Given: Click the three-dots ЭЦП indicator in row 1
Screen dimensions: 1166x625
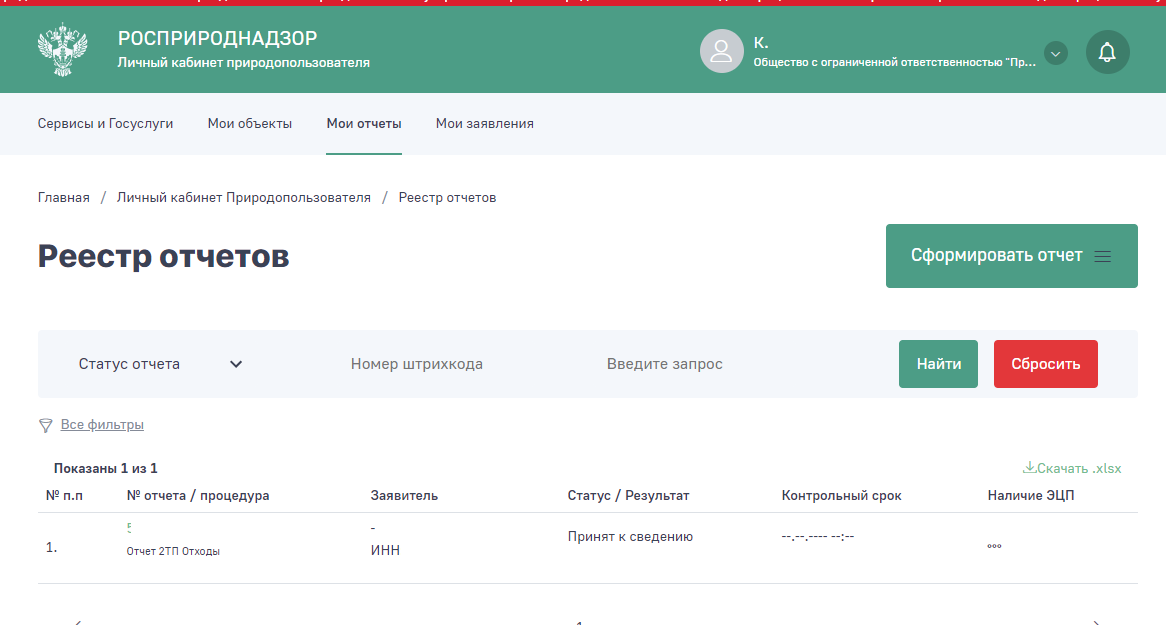Looking at the screenshot, I should coord(994,547).
